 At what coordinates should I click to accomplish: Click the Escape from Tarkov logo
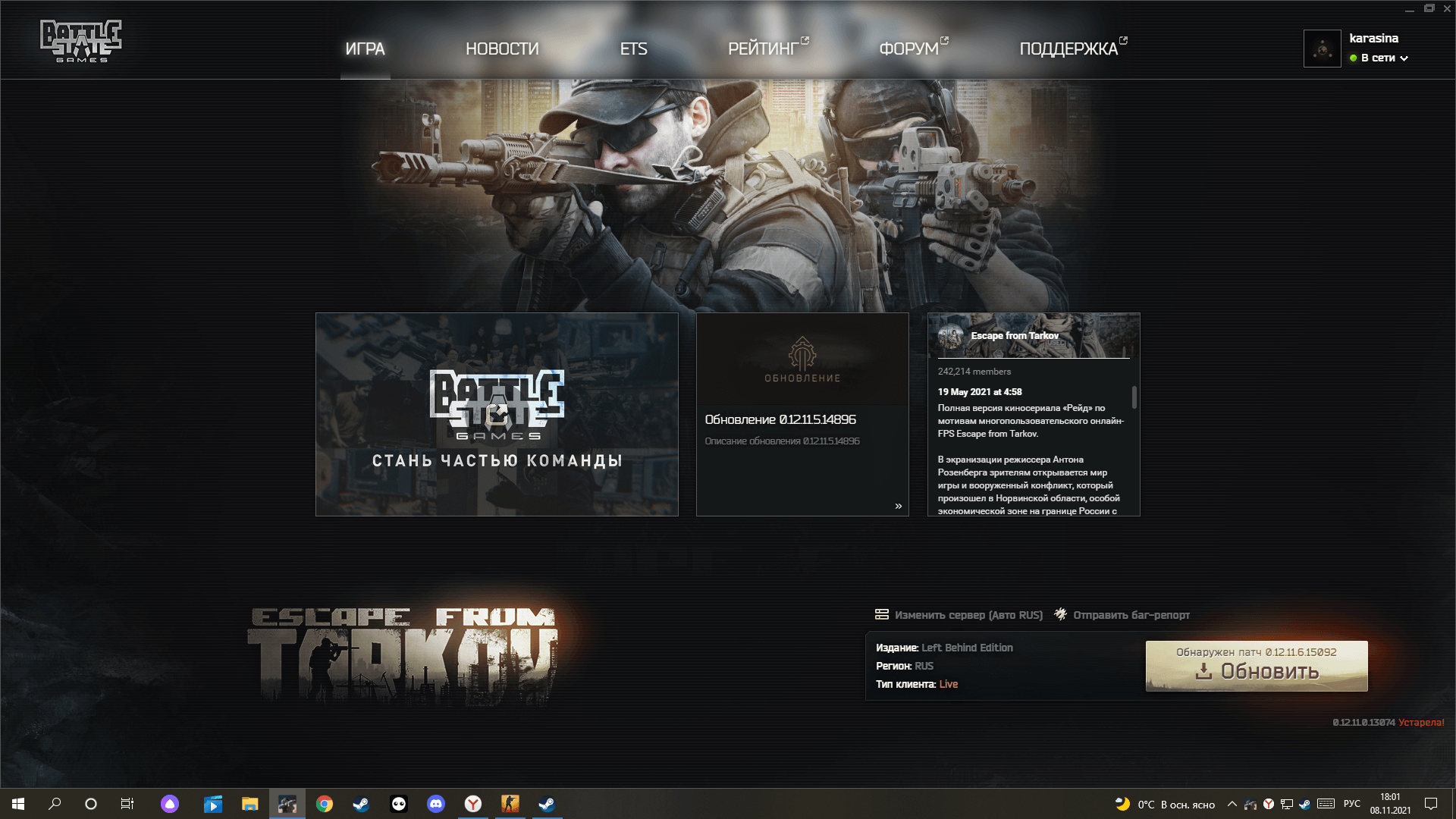(x=403, y=655)
